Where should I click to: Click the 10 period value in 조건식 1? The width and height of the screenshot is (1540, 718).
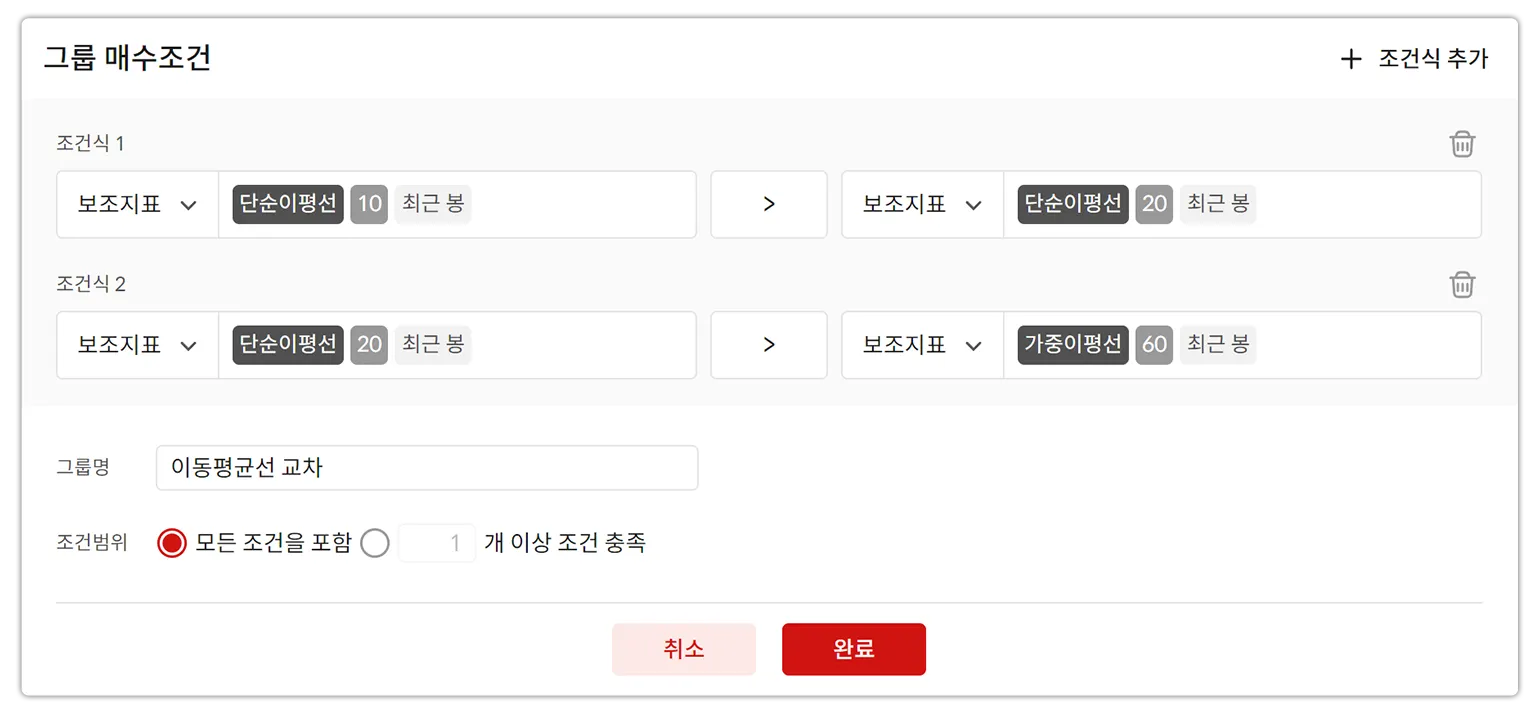(x=369, y=204)
